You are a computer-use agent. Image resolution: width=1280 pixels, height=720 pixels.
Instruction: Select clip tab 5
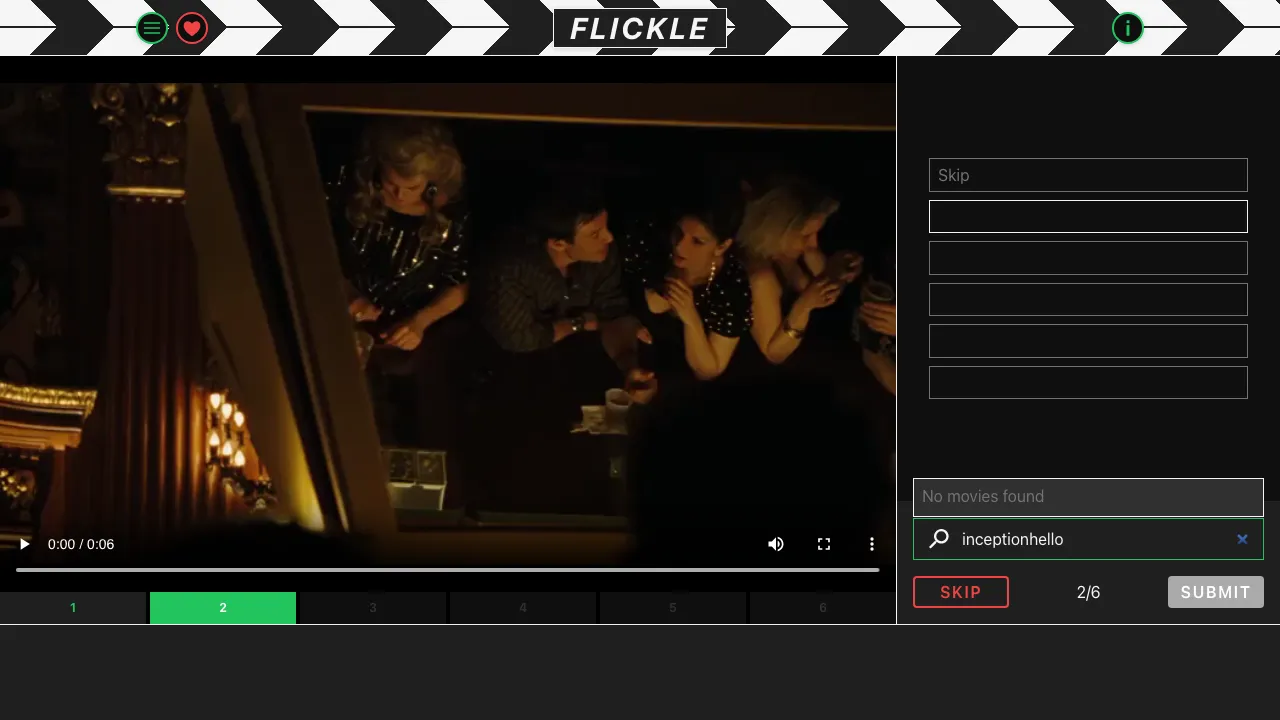coord(673,608)
